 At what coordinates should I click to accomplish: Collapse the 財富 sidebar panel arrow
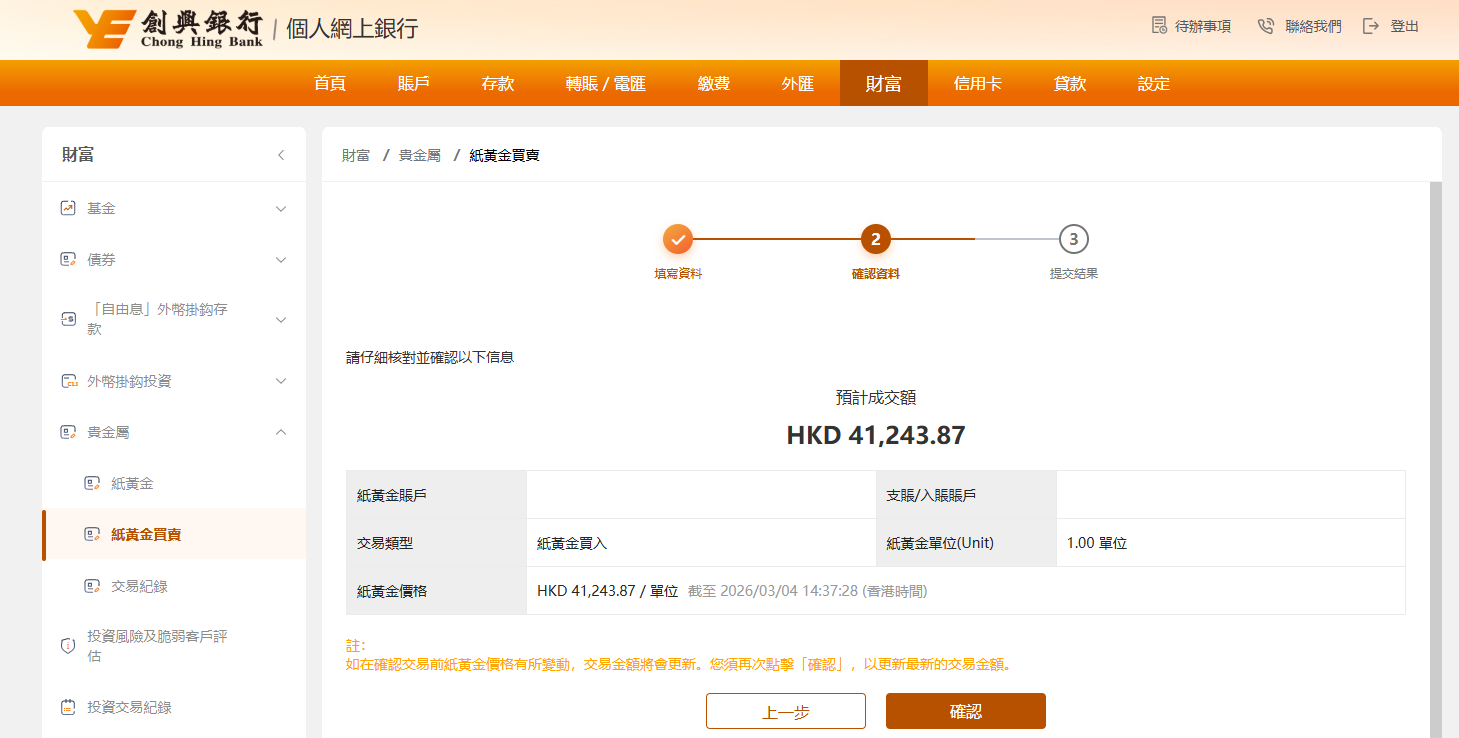281,155
